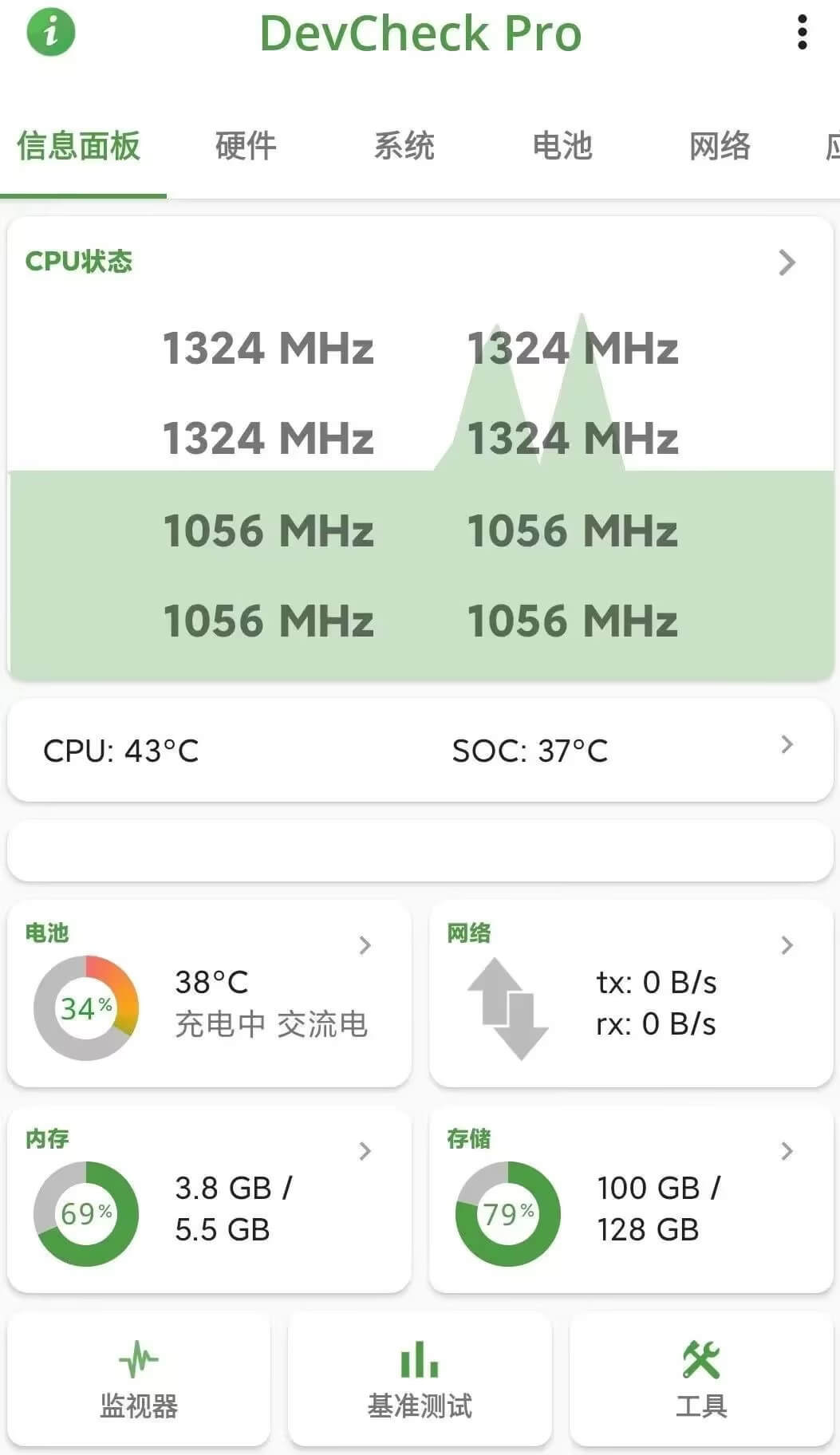Viewport: 840px width, 1455px height.
Task: Expand the 存储 card chevron
Action: [x=787, y=1151]
